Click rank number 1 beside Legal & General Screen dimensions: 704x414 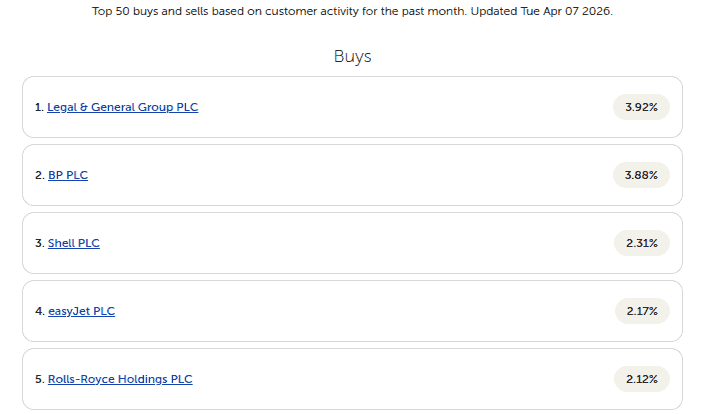39,107
